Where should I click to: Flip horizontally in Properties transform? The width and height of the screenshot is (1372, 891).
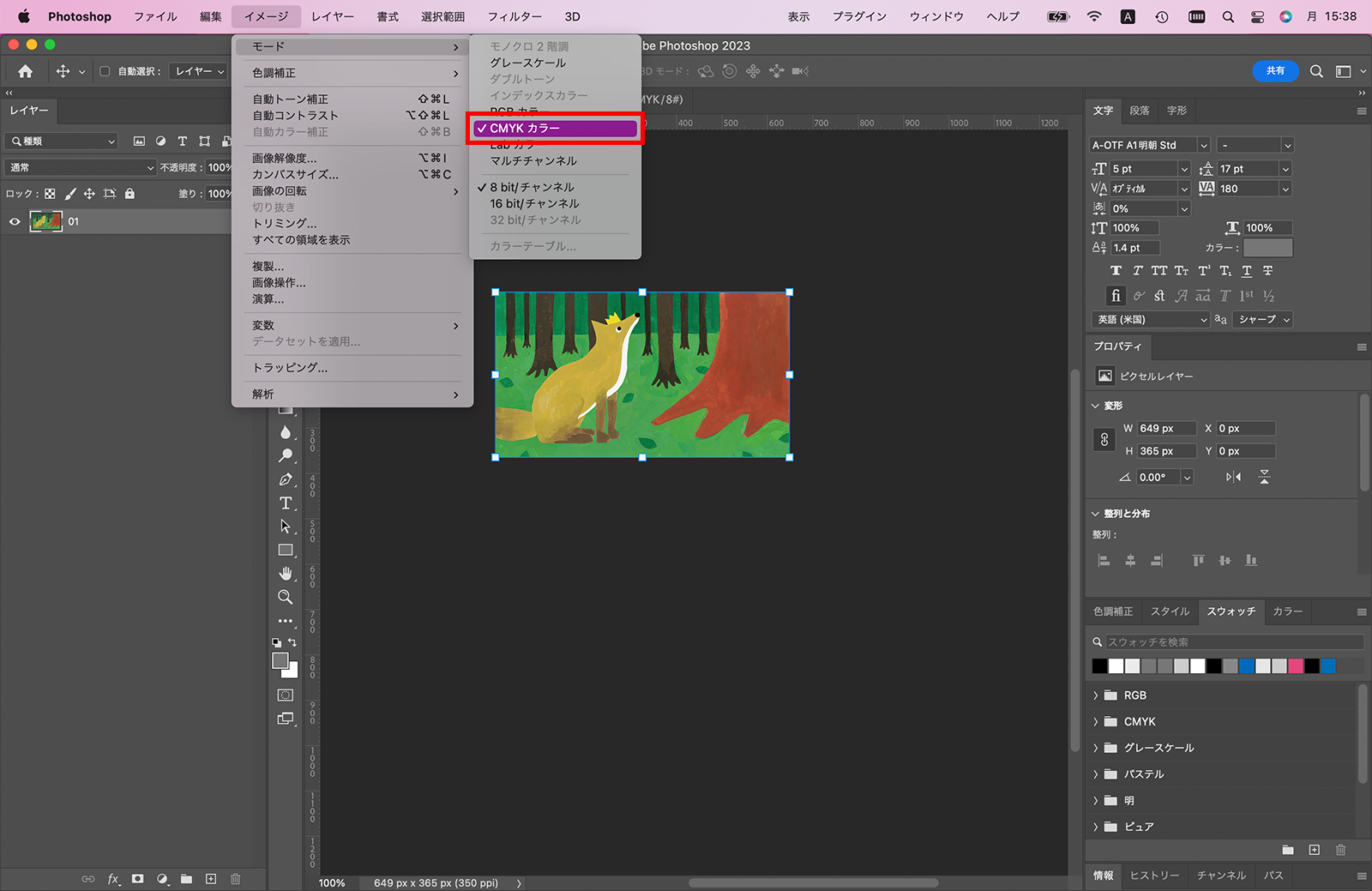(x=1233, y=477)
